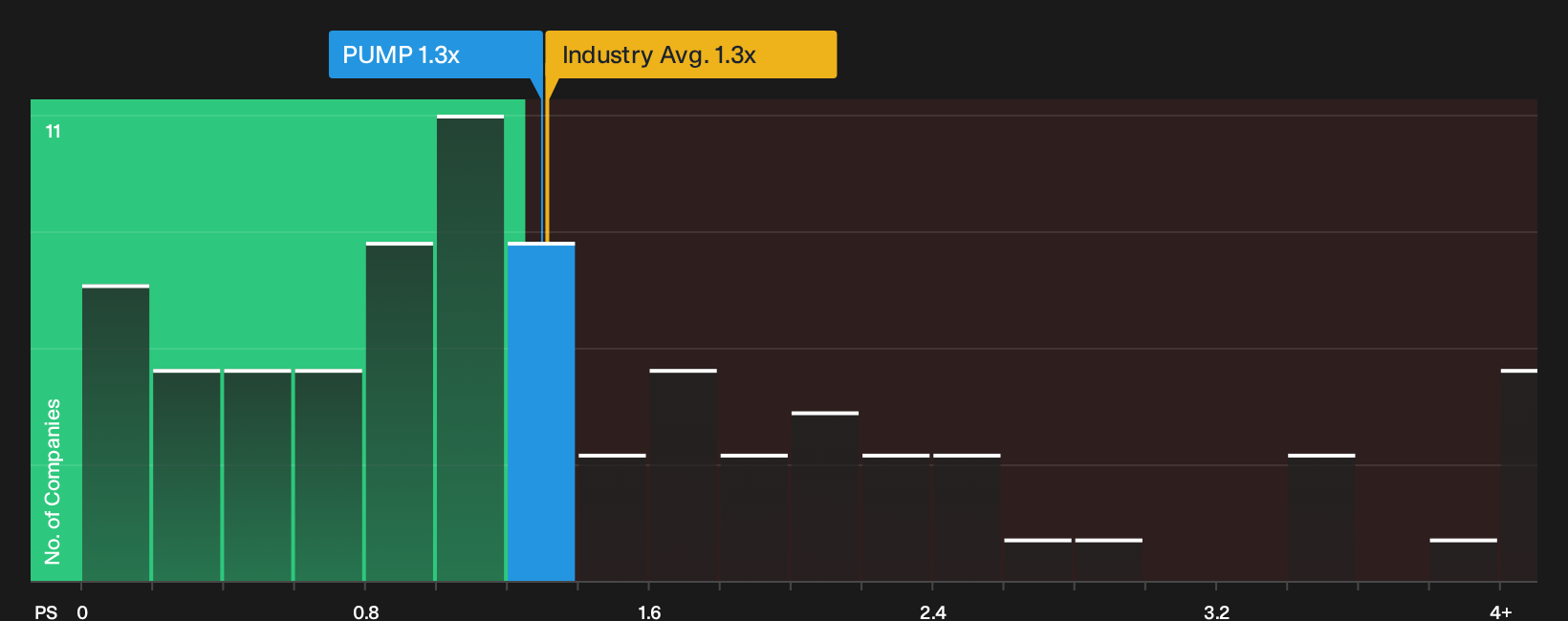The height and width of the screenshot is (621, 1568).
Task: Click the No. of Companies axis title
Action: click(53, 482)
